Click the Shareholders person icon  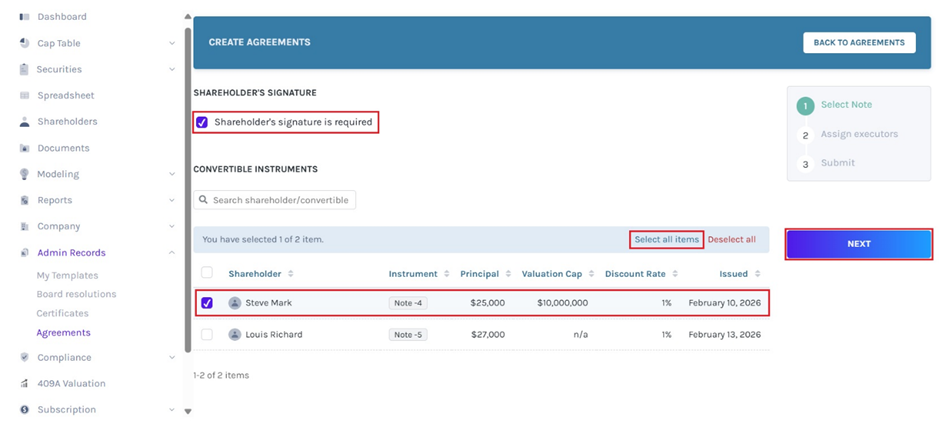point(24,122)
